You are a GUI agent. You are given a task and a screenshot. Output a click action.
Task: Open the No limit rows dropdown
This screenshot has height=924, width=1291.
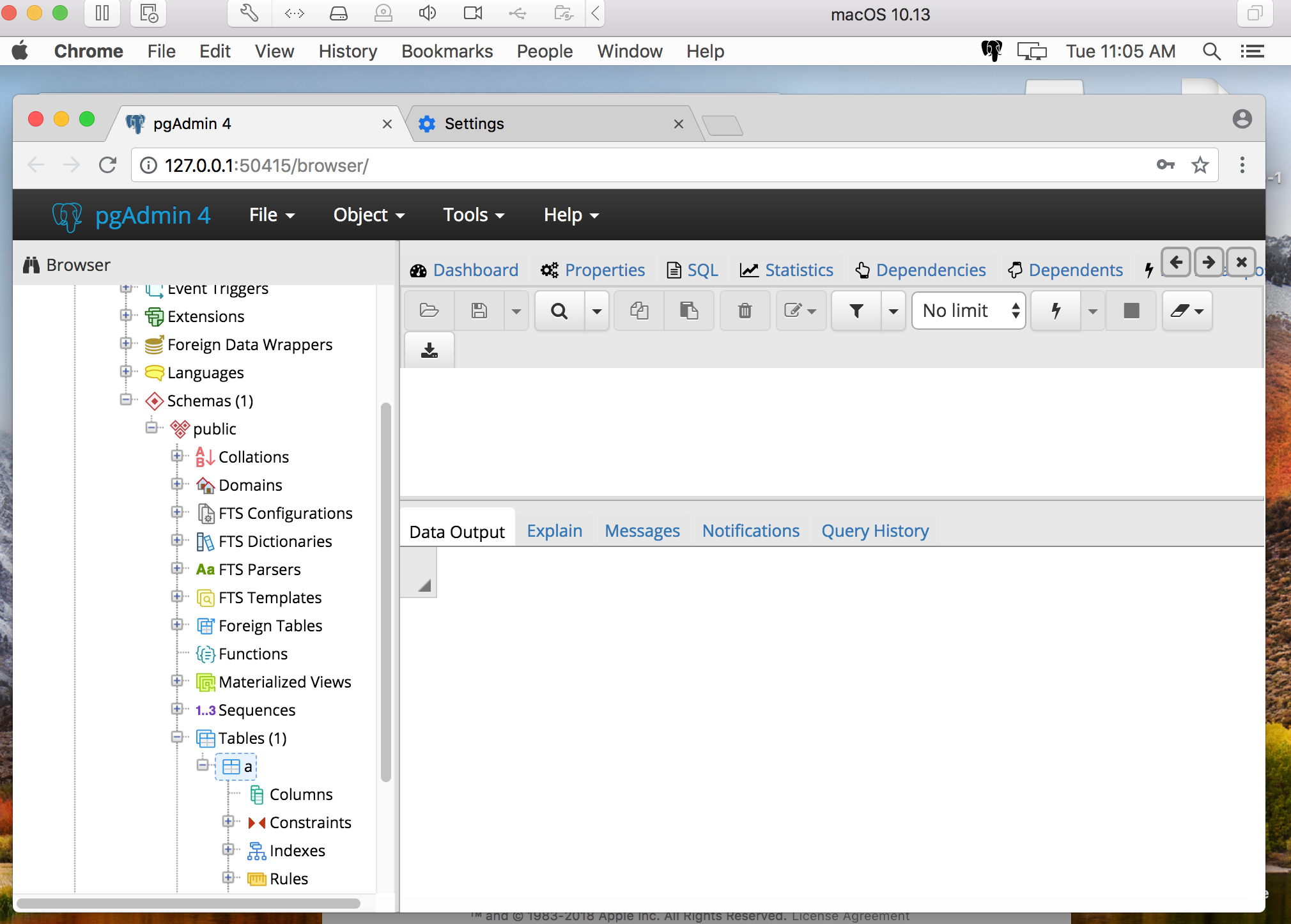pos(969,311)
